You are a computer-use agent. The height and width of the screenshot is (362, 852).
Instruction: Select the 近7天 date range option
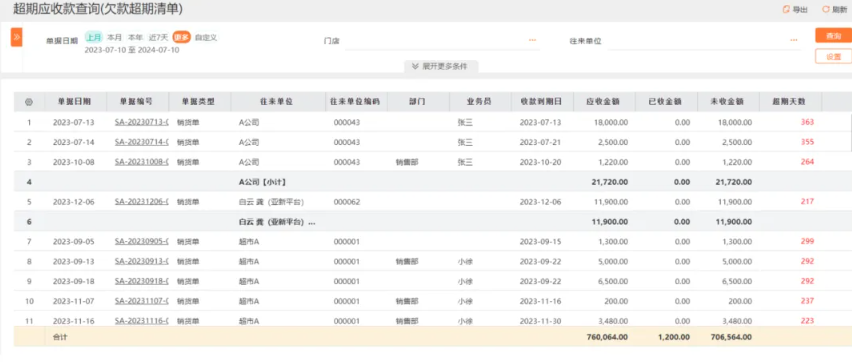159,38
